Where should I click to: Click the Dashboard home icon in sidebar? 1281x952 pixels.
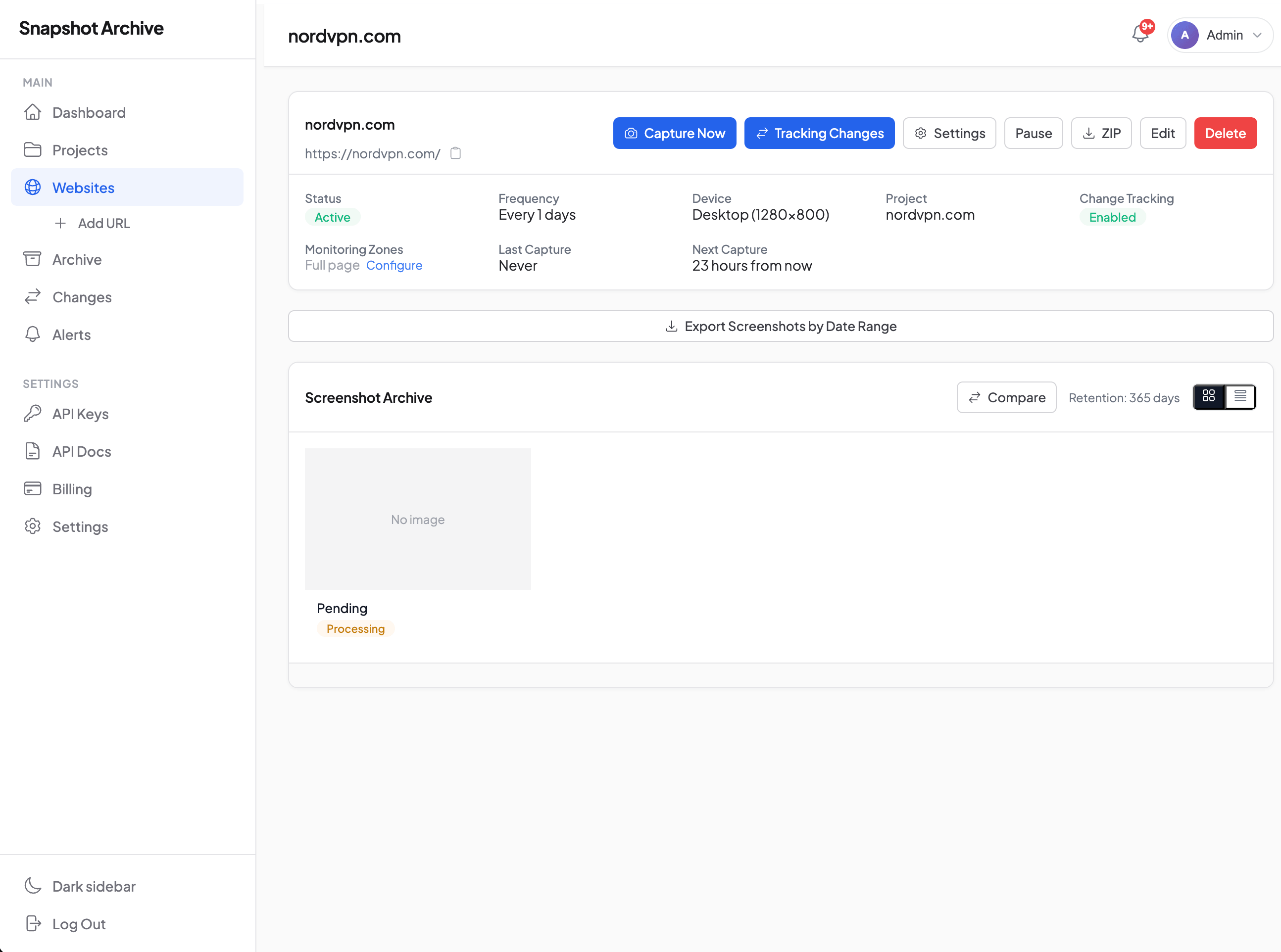click(x=33, y=112)
